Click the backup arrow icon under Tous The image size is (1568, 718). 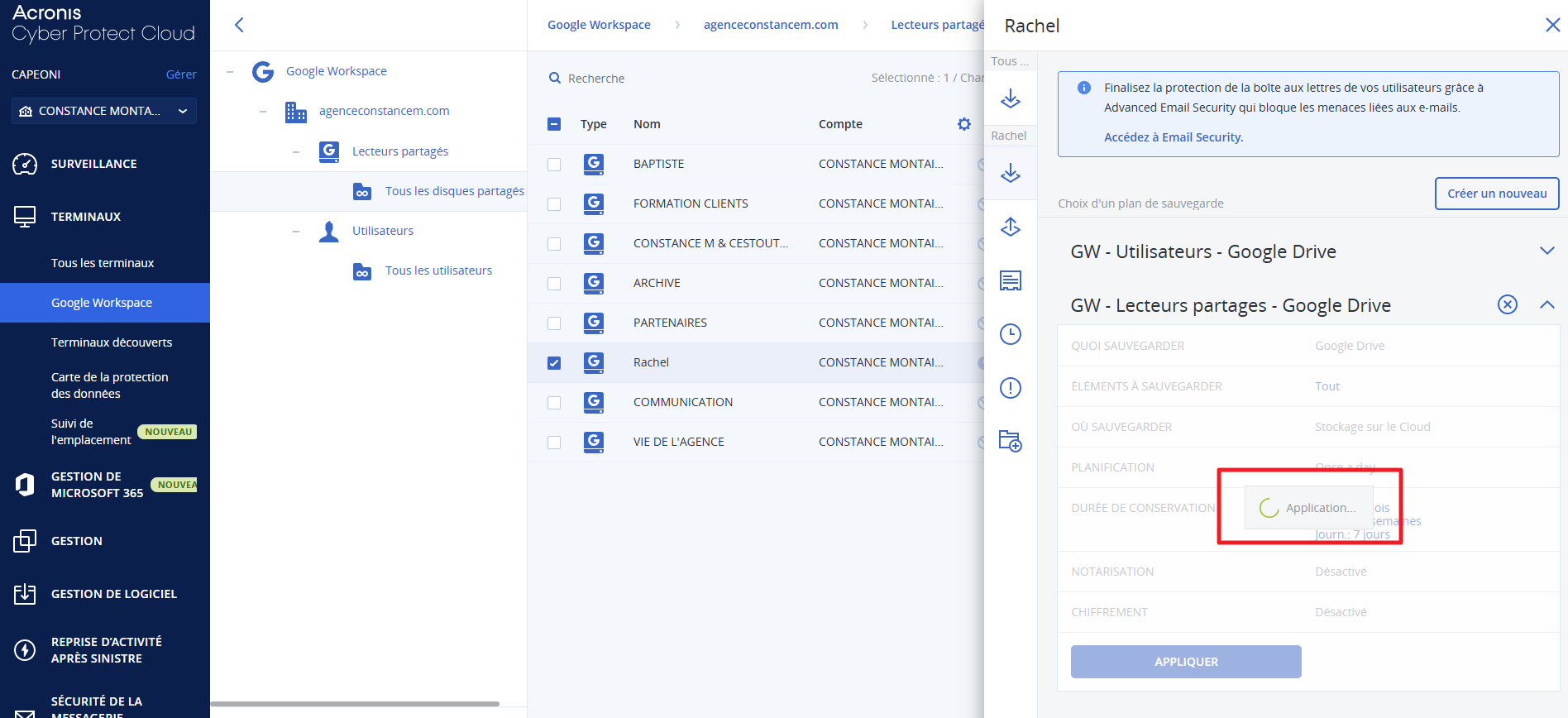[x=1011, y=98]
